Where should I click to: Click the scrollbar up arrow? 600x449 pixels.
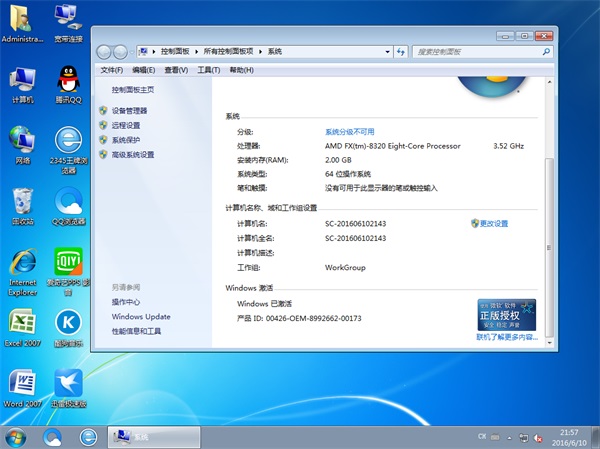click(549, 82)
